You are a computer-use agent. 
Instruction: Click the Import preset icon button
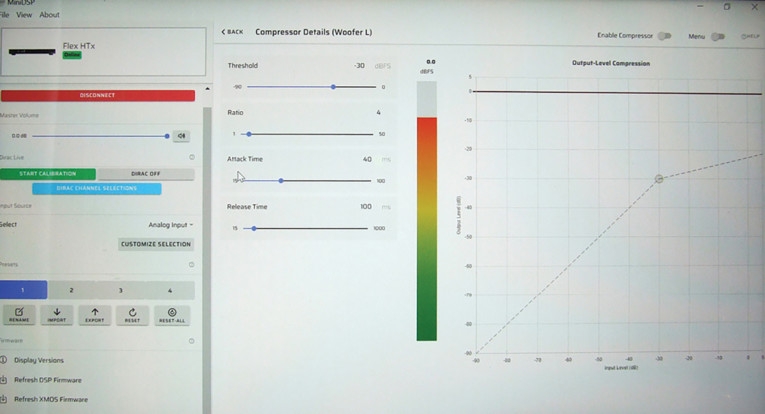coord(57,315)
